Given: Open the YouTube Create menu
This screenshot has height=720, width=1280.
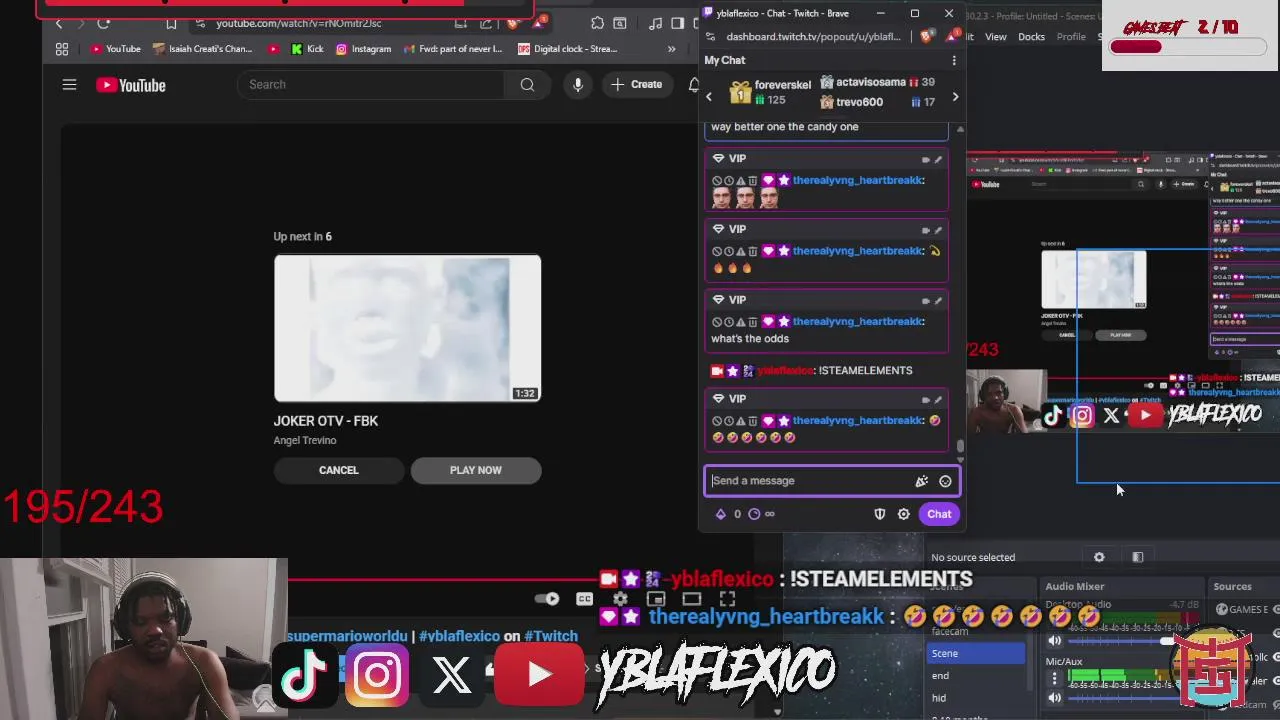Looking at the screenshot, I should [636, 85].
